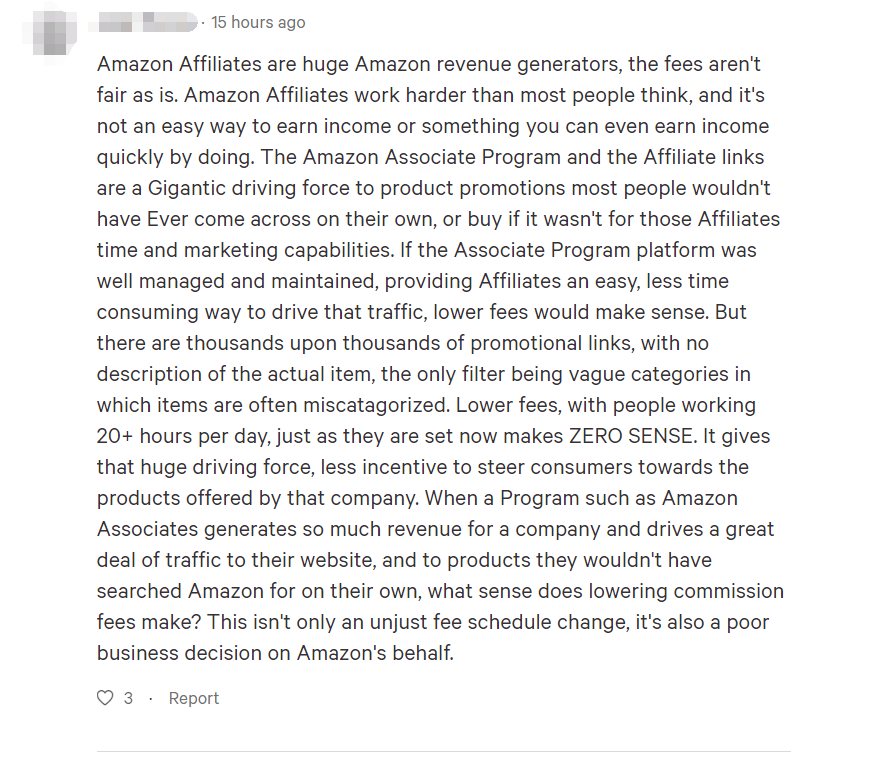Click the "15 hours ago" timestamp
The width and height of the screenshot is (881, 774).
(x=258, y=22)
